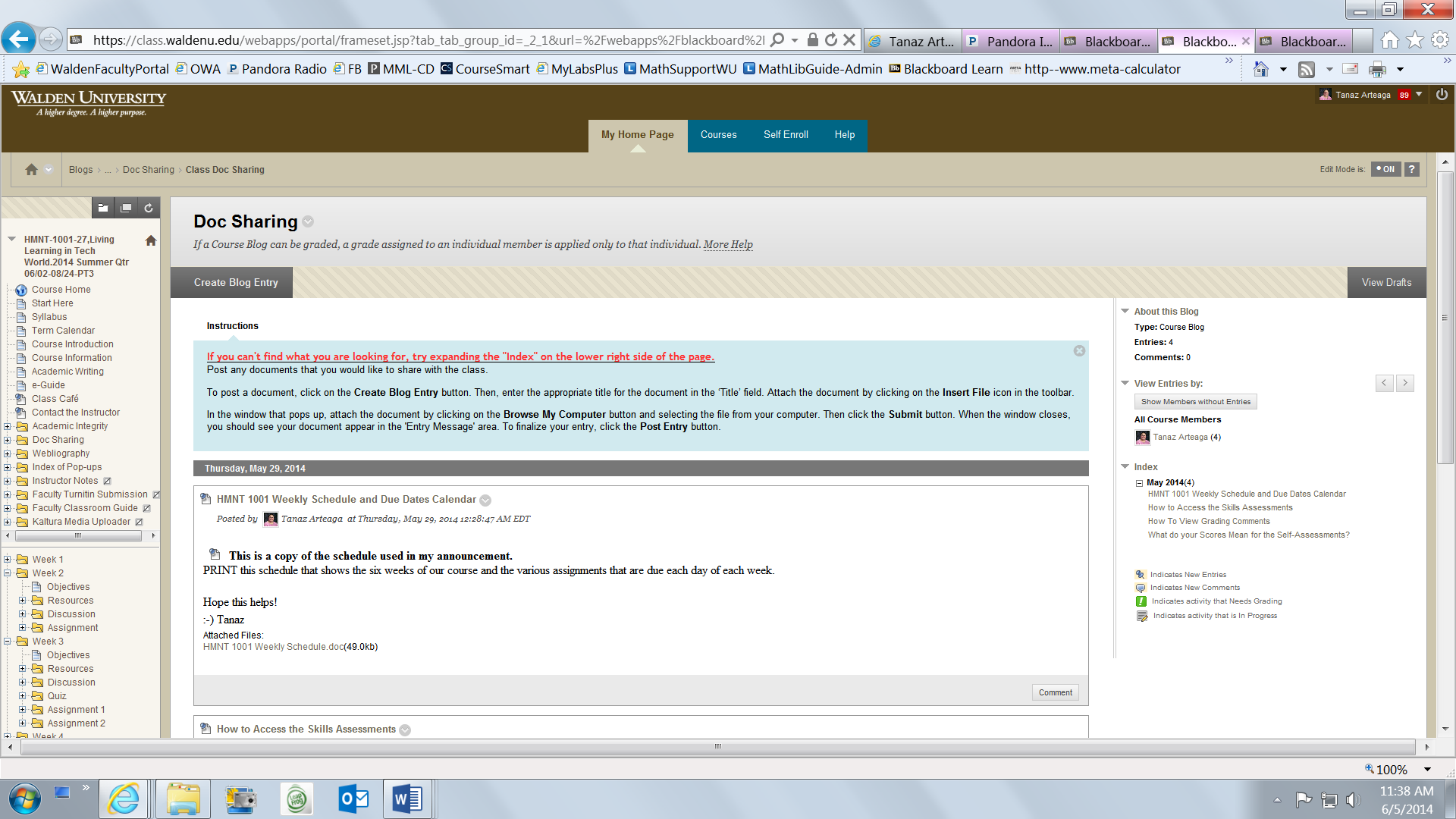
Task: Open HMNT 1001 Weekly Schedule.doc attachment
Action: (273, 647)
